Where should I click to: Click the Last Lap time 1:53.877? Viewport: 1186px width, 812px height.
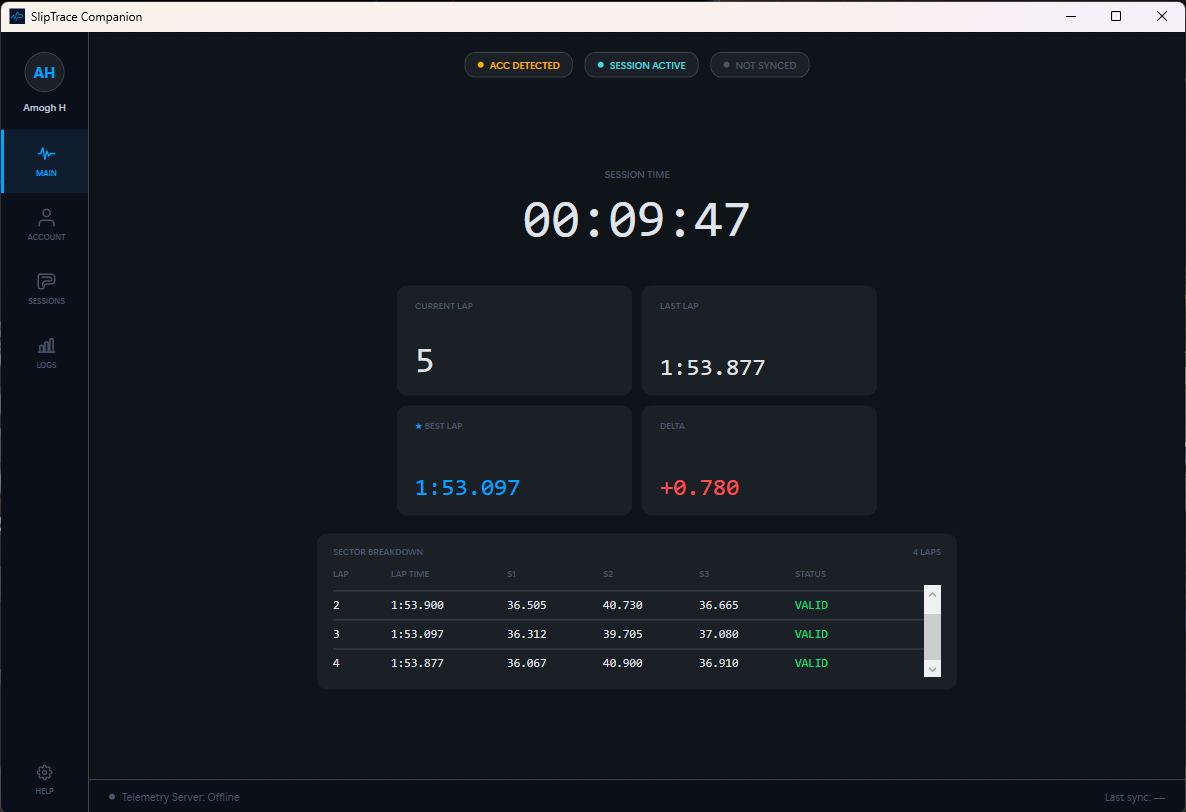pos(713,368)
